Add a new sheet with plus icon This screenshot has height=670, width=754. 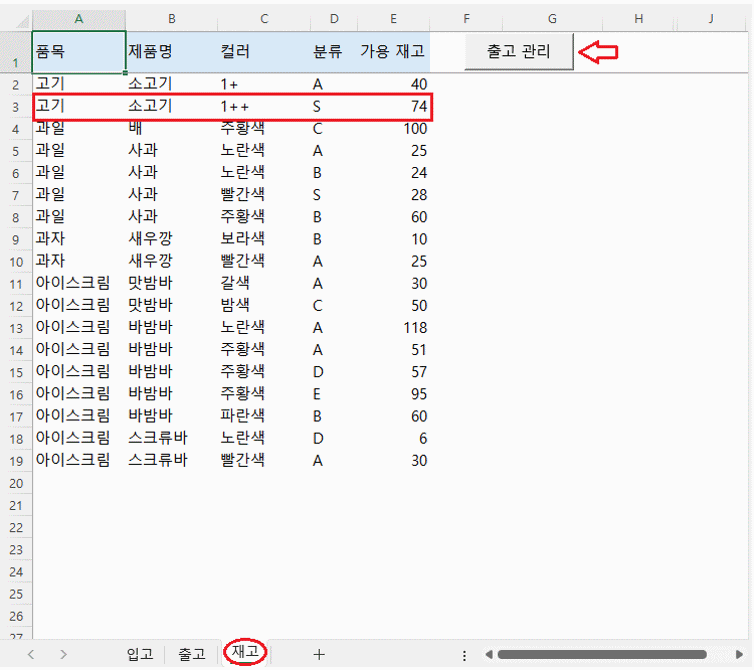click(319, 654)
